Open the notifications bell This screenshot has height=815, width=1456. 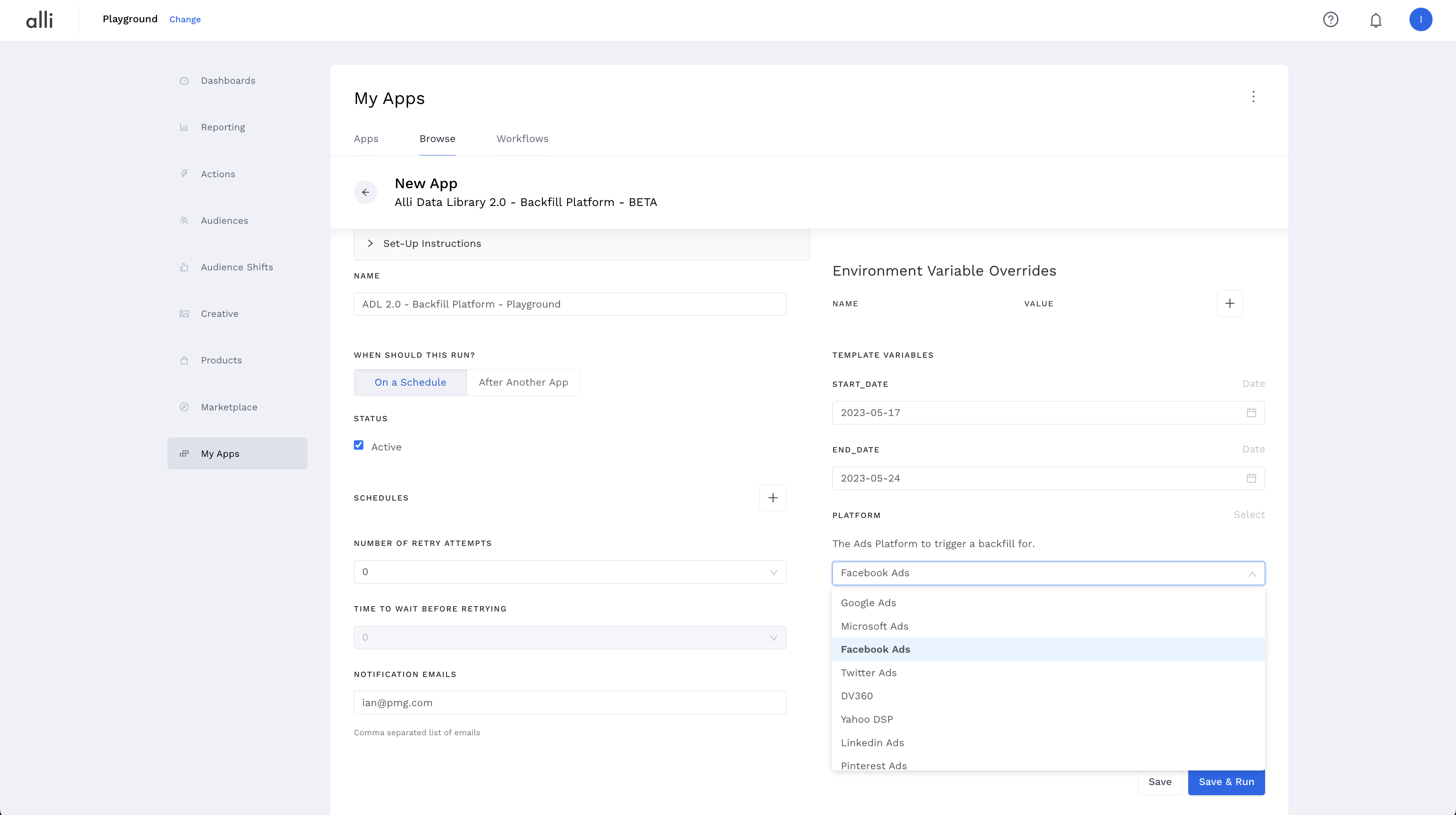pyautogui.click(x=1376, y=20)
